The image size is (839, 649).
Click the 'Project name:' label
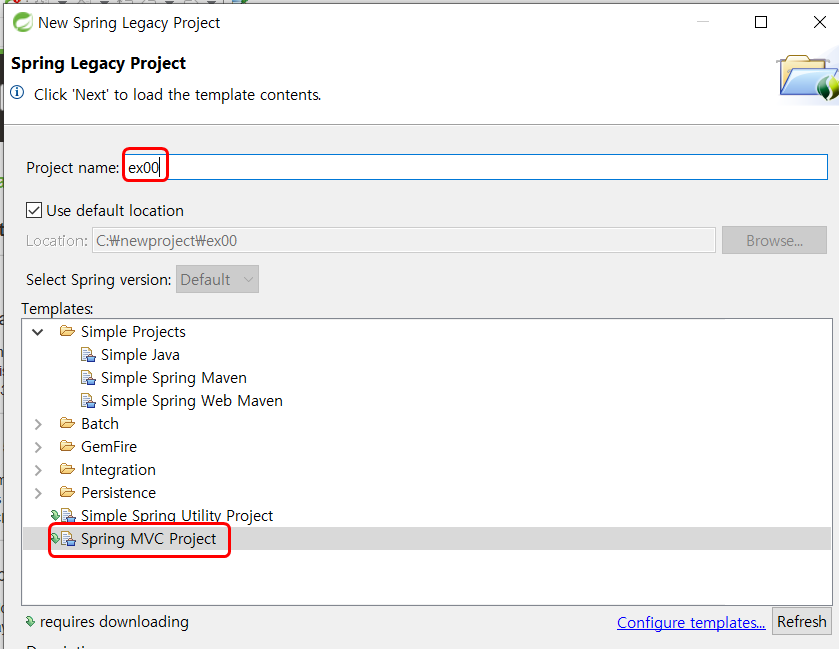point(73,167)
